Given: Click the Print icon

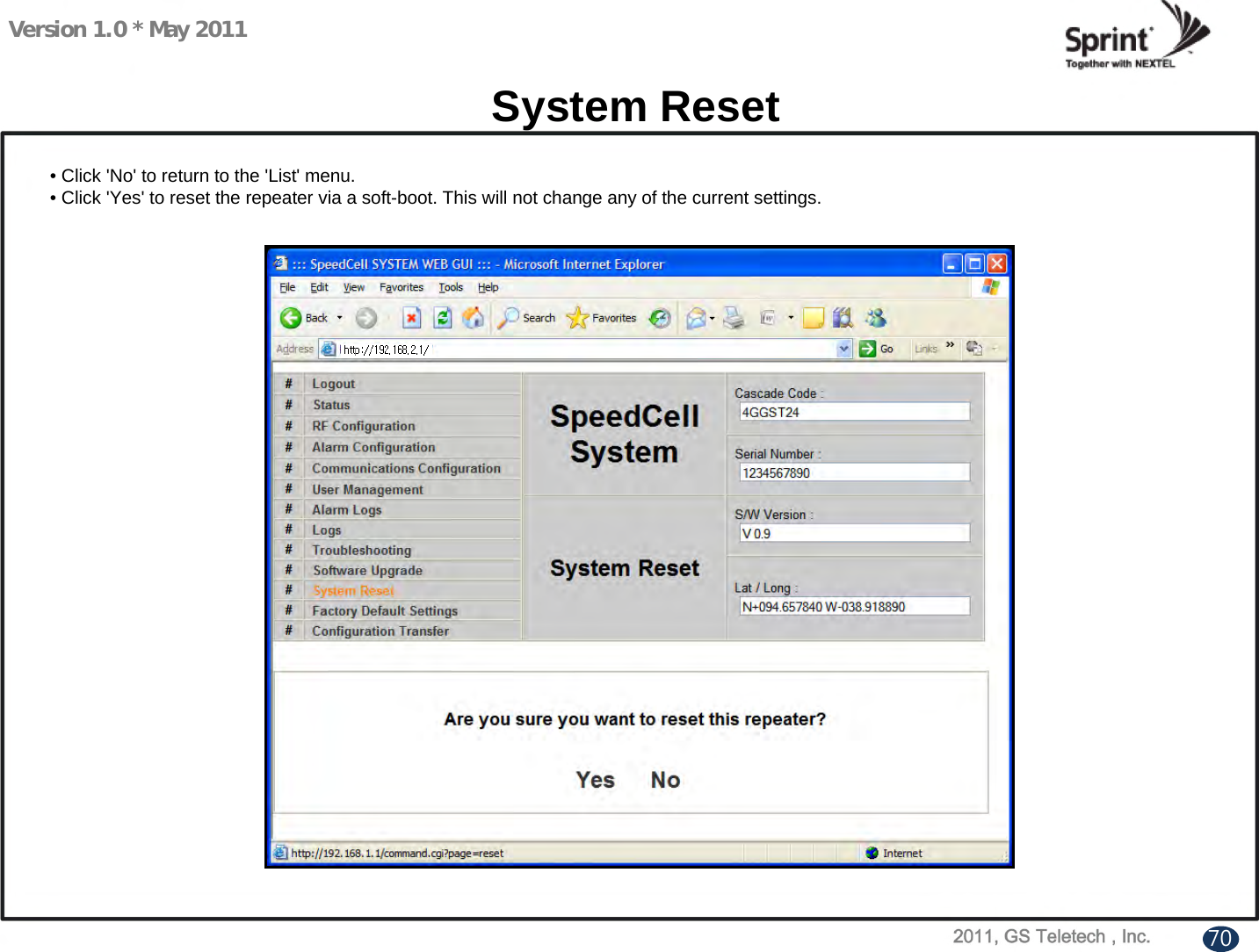Looking at the screenshot, I should [x=734, y=318].
